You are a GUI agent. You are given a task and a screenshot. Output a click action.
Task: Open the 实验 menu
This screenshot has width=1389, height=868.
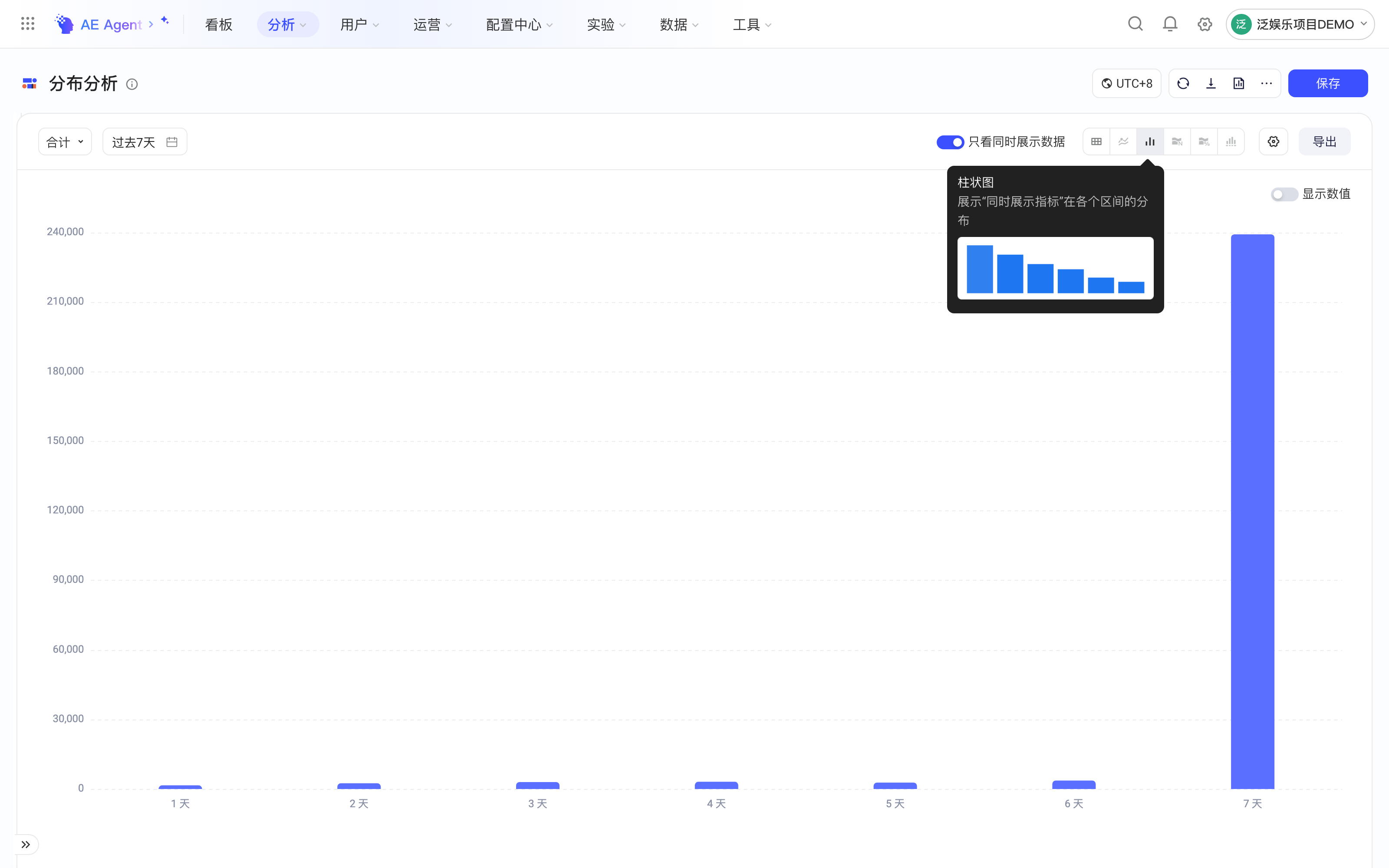606,24
